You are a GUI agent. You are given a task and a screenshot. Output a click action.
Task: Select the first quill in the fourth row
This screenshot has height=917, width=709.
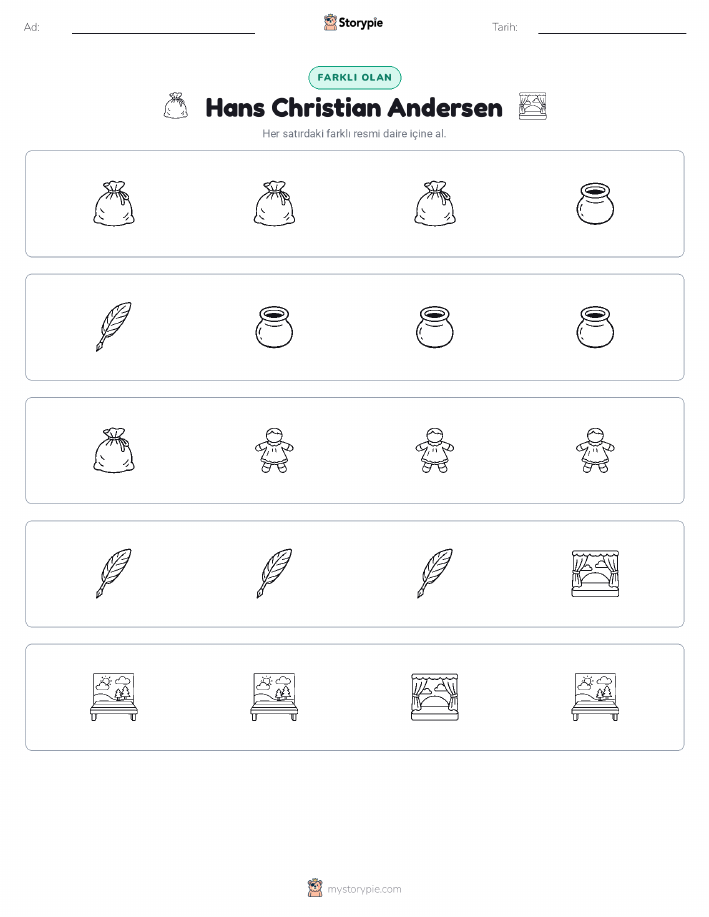point(113,573)
